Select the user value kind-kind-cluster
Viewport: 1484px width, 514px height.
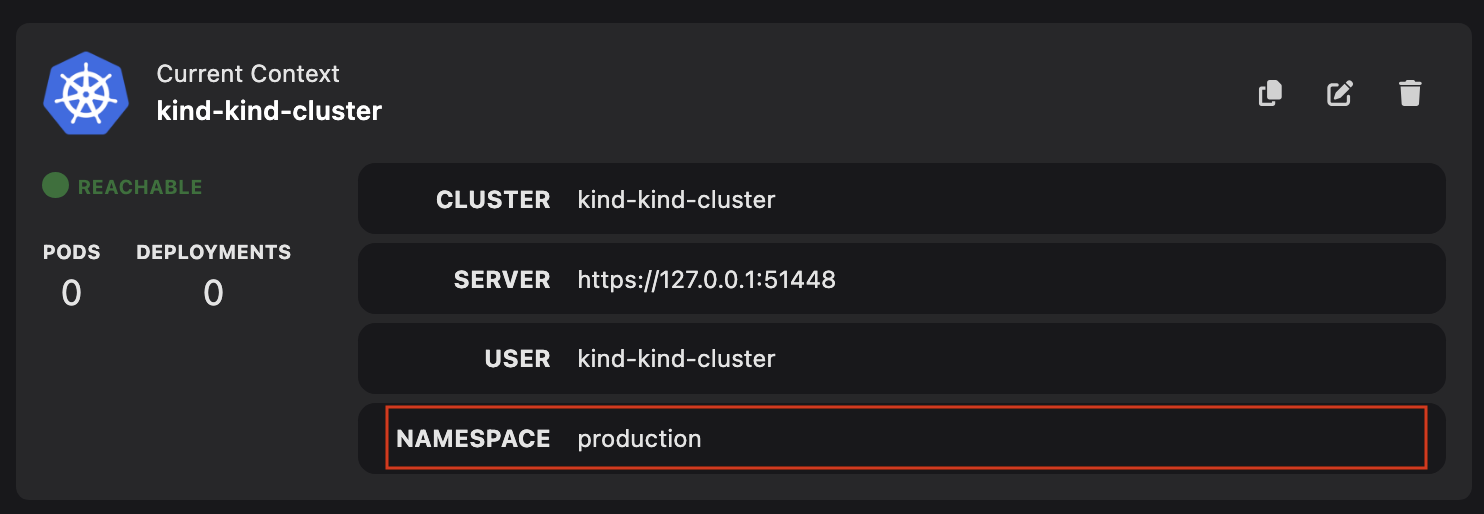coord(676,358)
